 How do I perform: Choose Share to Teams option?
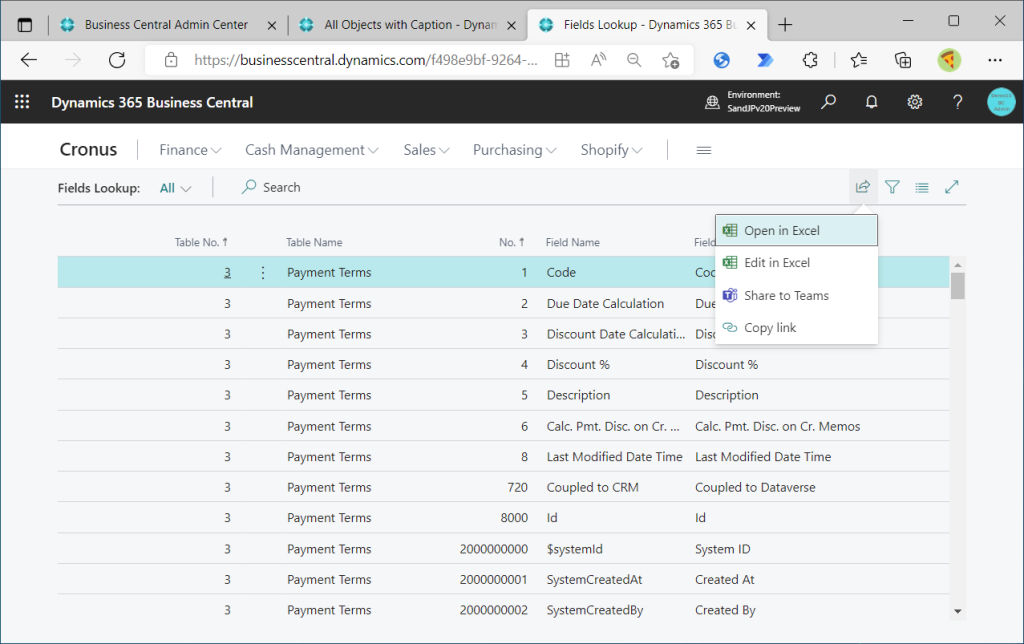pos(785,296)
